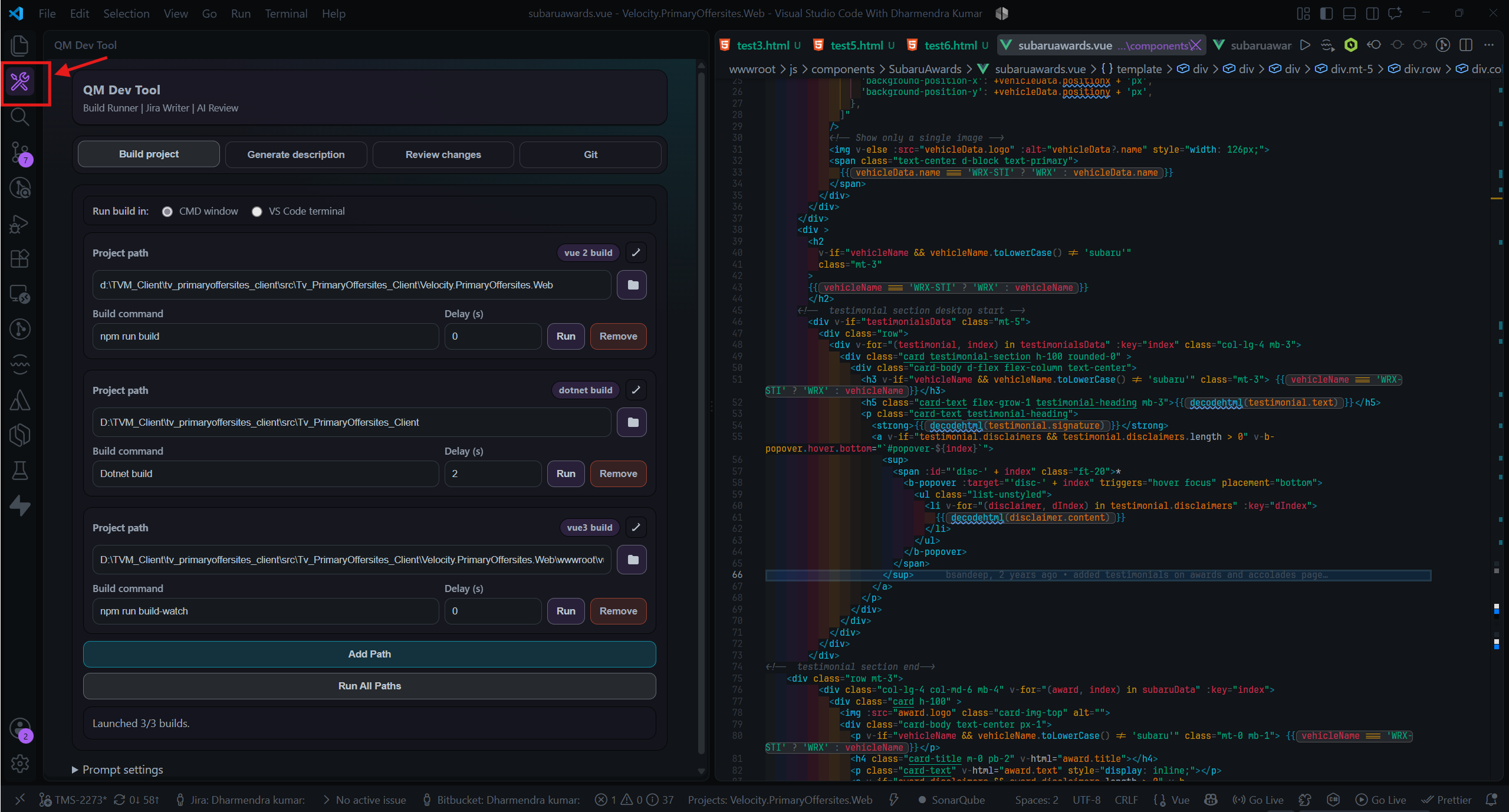Open the Selection menu

[x=126, y=14]
